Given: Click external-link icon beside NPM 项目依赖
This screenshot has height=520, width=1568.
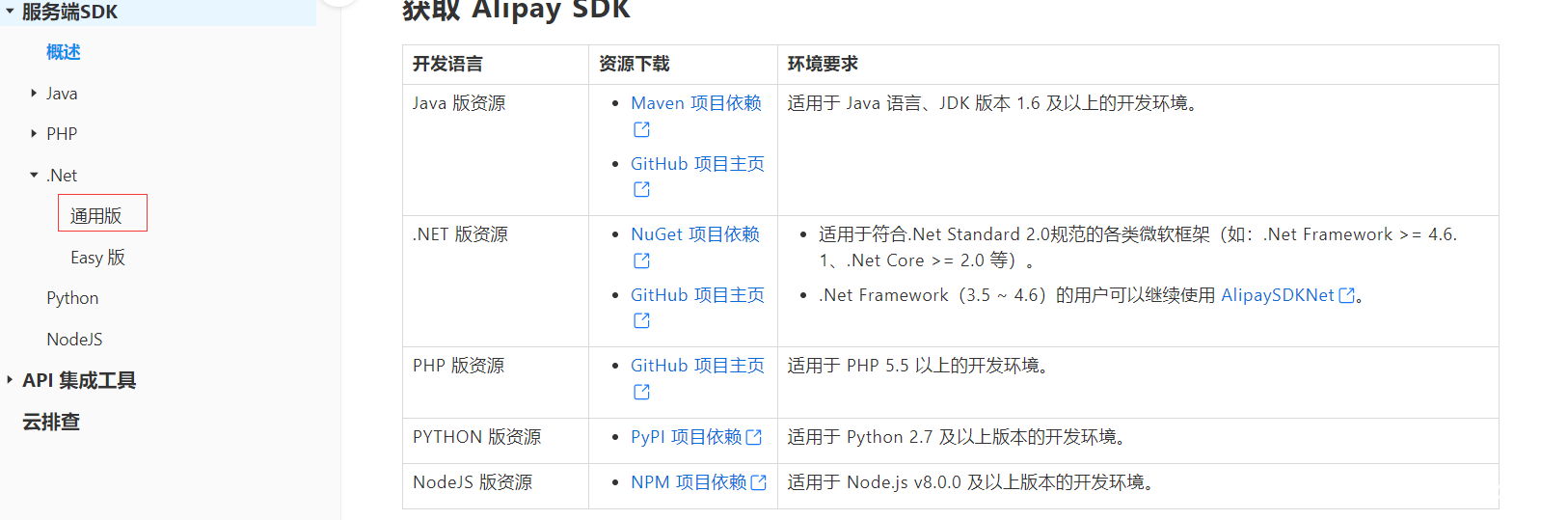Looking at the screenshot, I should [759, 482].
